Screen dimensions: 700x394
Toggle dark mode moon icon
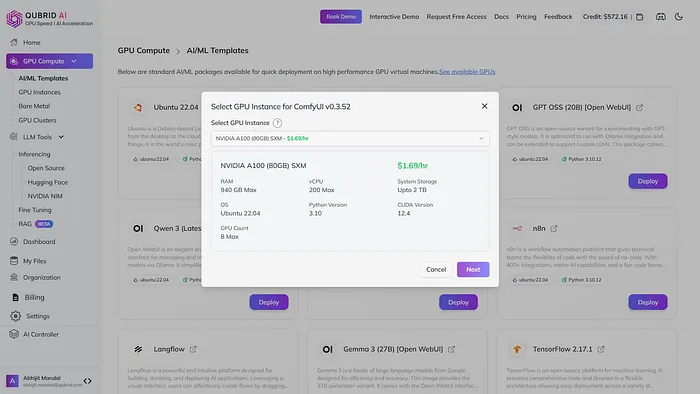point(679,17)
